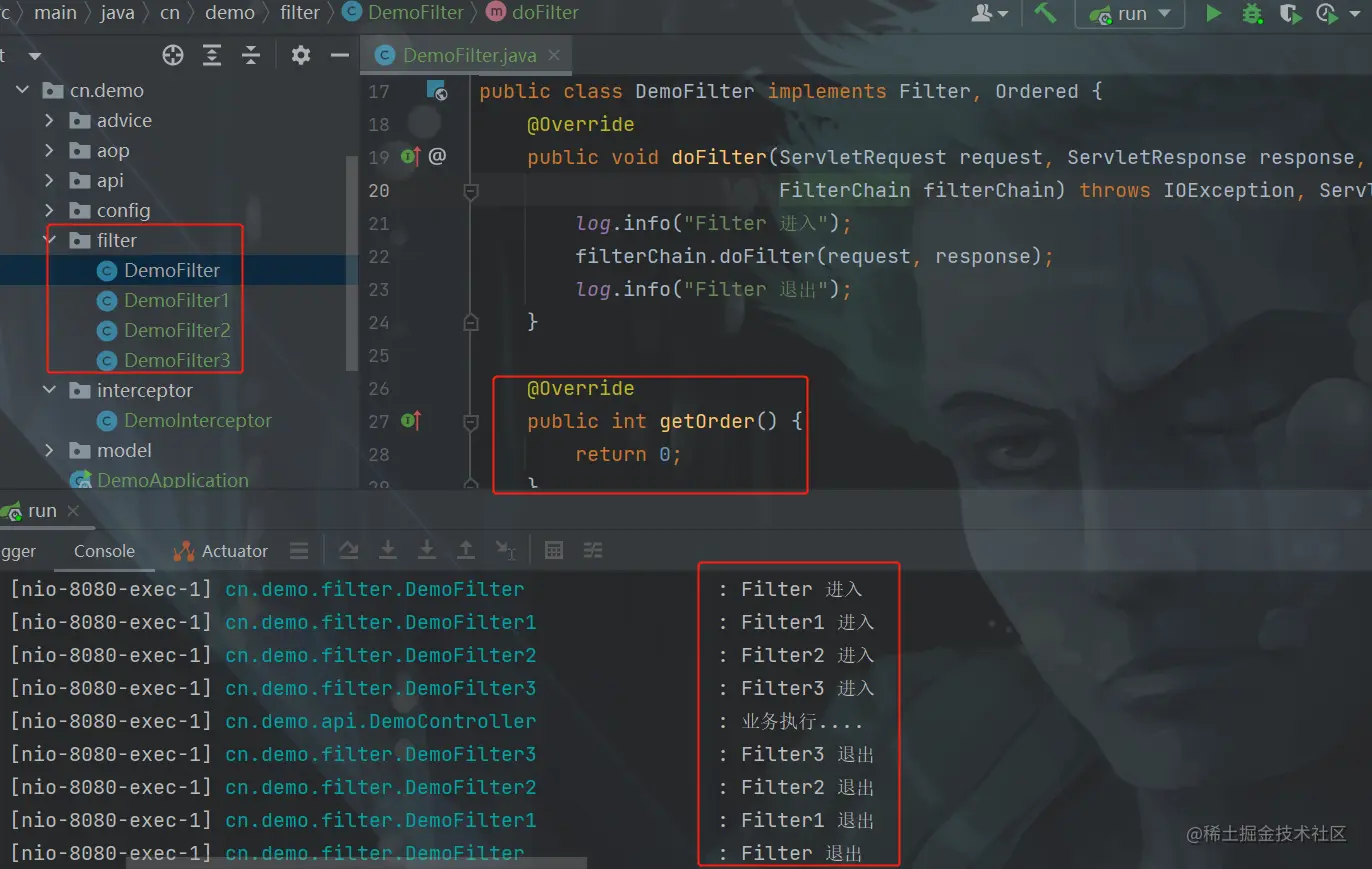
Task: Click the Select Opened File crosshair icon
Action: tap(173, 55)
